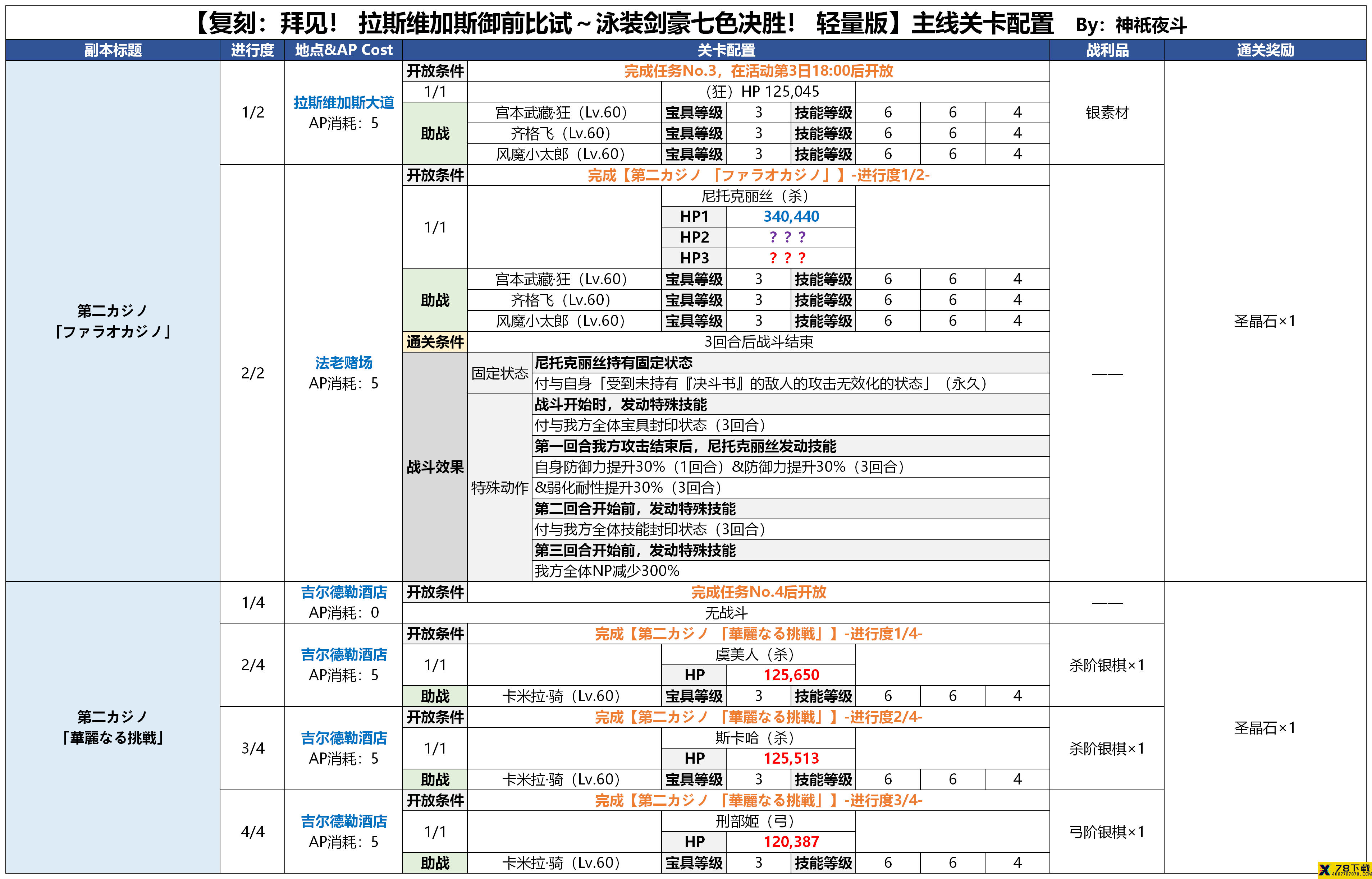The image size is (1372, 879).
Task: Select the text '完成任务No.3，在活动第3日18:00后开放'
Action: tap(758, 71)
